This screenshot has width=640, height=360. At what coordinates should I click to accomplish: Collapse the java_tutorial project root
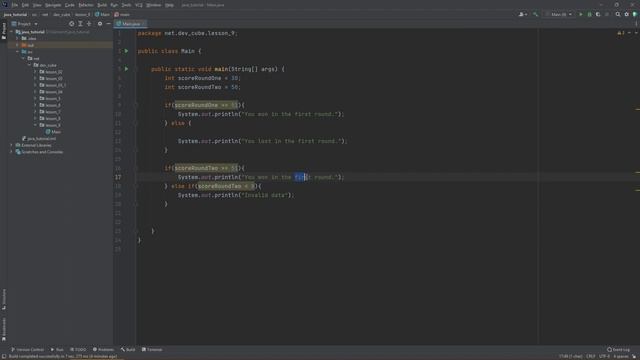tap(11, 32)
